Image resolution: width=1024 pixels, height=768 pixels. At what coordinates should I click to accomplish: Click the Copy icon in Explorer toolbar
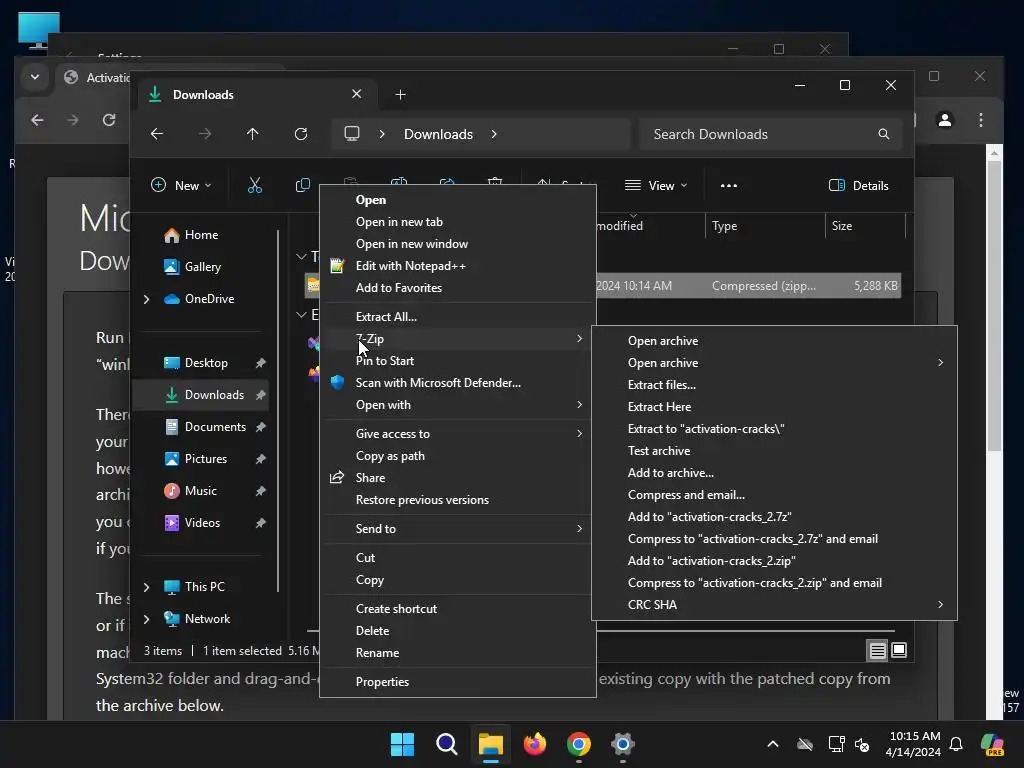302,185
